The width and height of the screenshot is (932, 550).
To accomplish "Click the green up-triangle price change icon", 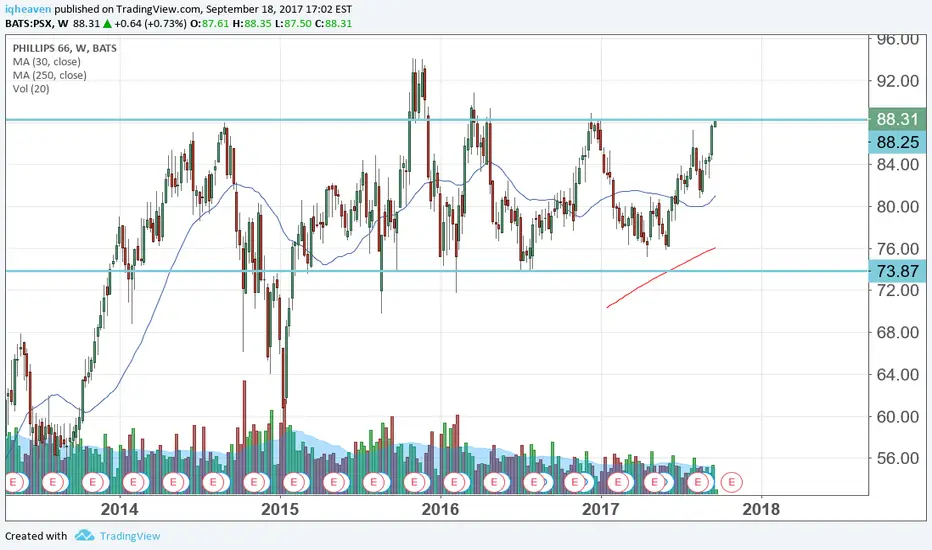I will [107, 24].
